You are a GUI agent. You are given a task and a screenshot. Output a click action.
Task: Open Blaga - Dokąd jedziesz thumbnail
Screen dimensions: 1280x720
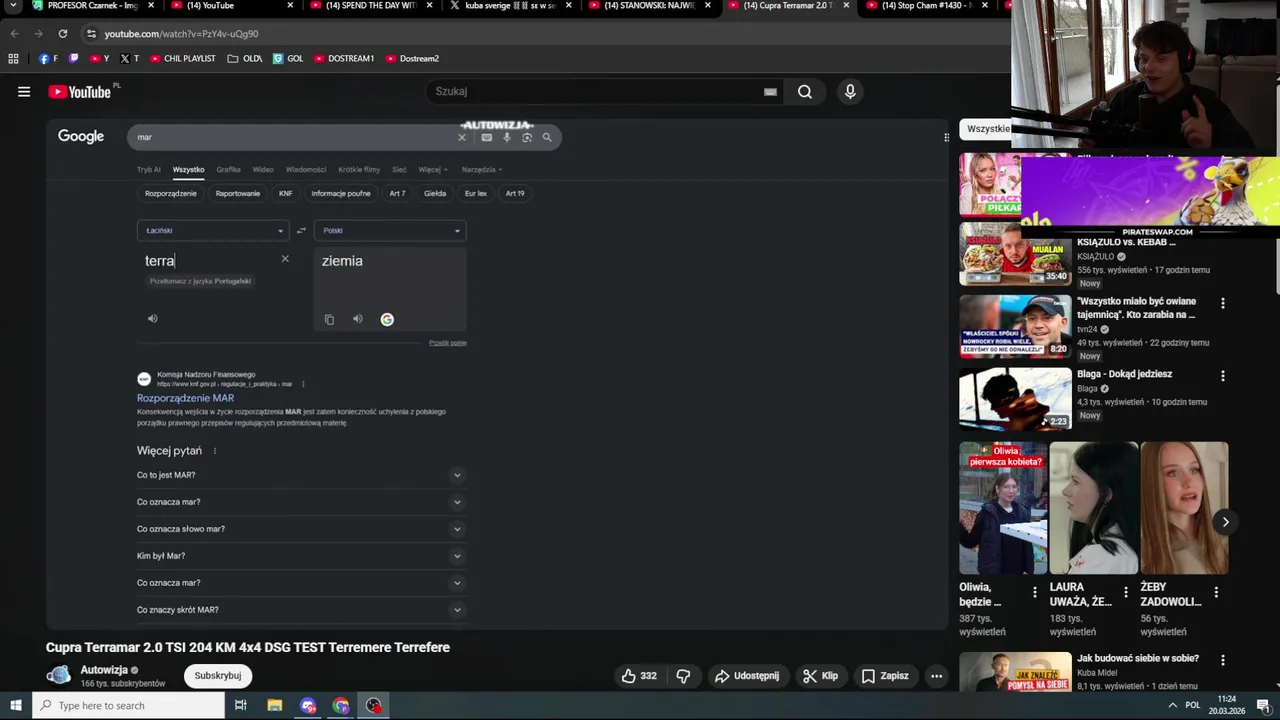[x=1015, y=399]
